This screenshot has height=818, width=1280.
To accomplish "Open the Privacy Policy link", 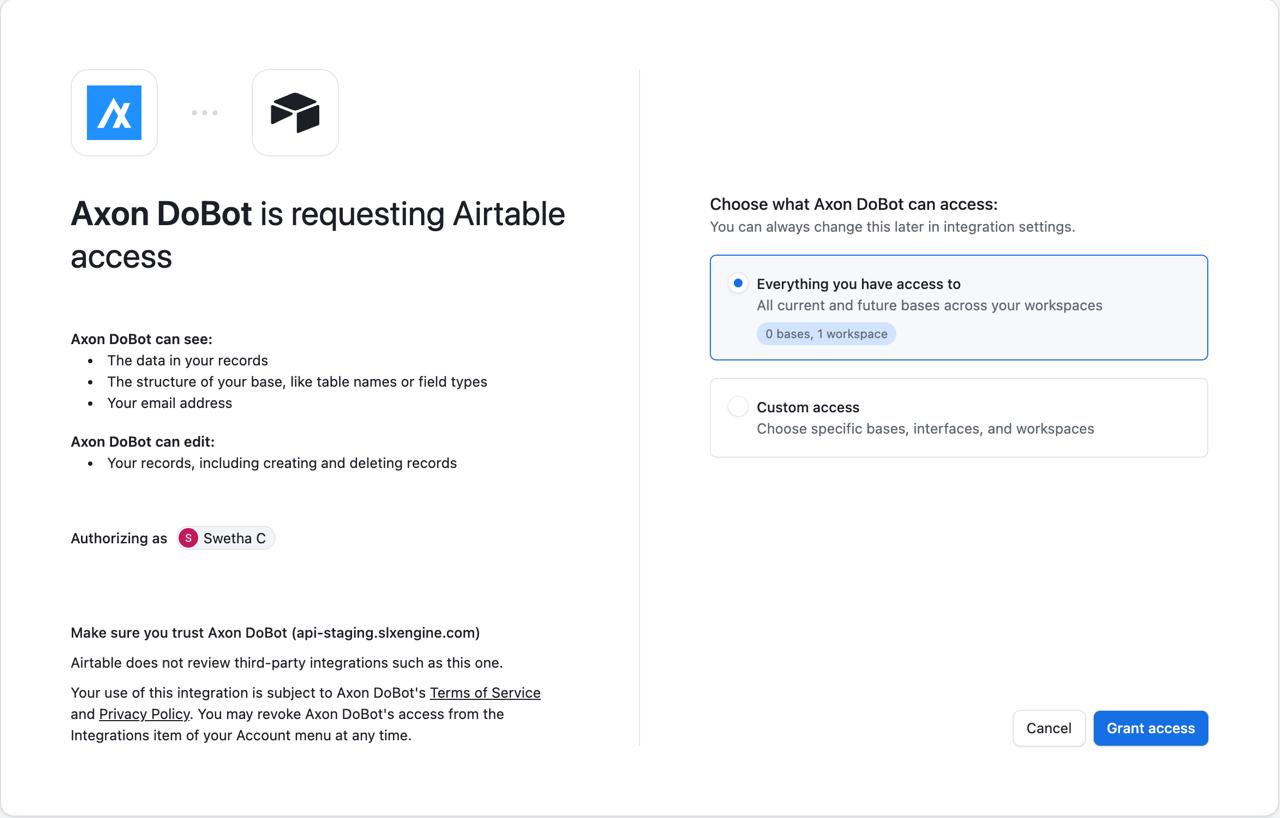I will point(144,714).
